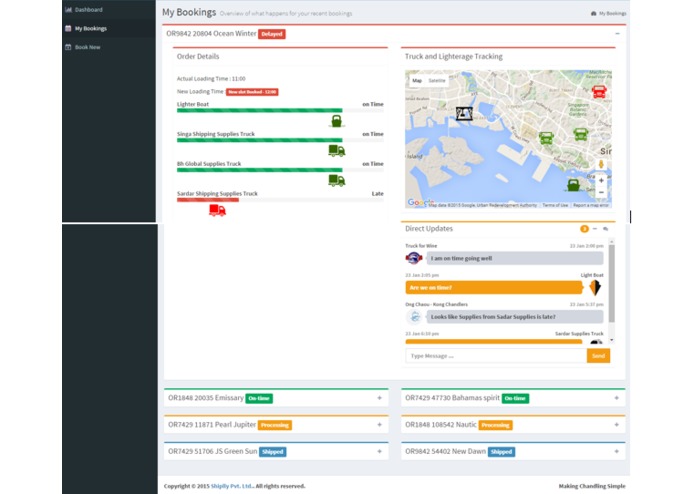Click the red bus marker on map

(599, 92)
